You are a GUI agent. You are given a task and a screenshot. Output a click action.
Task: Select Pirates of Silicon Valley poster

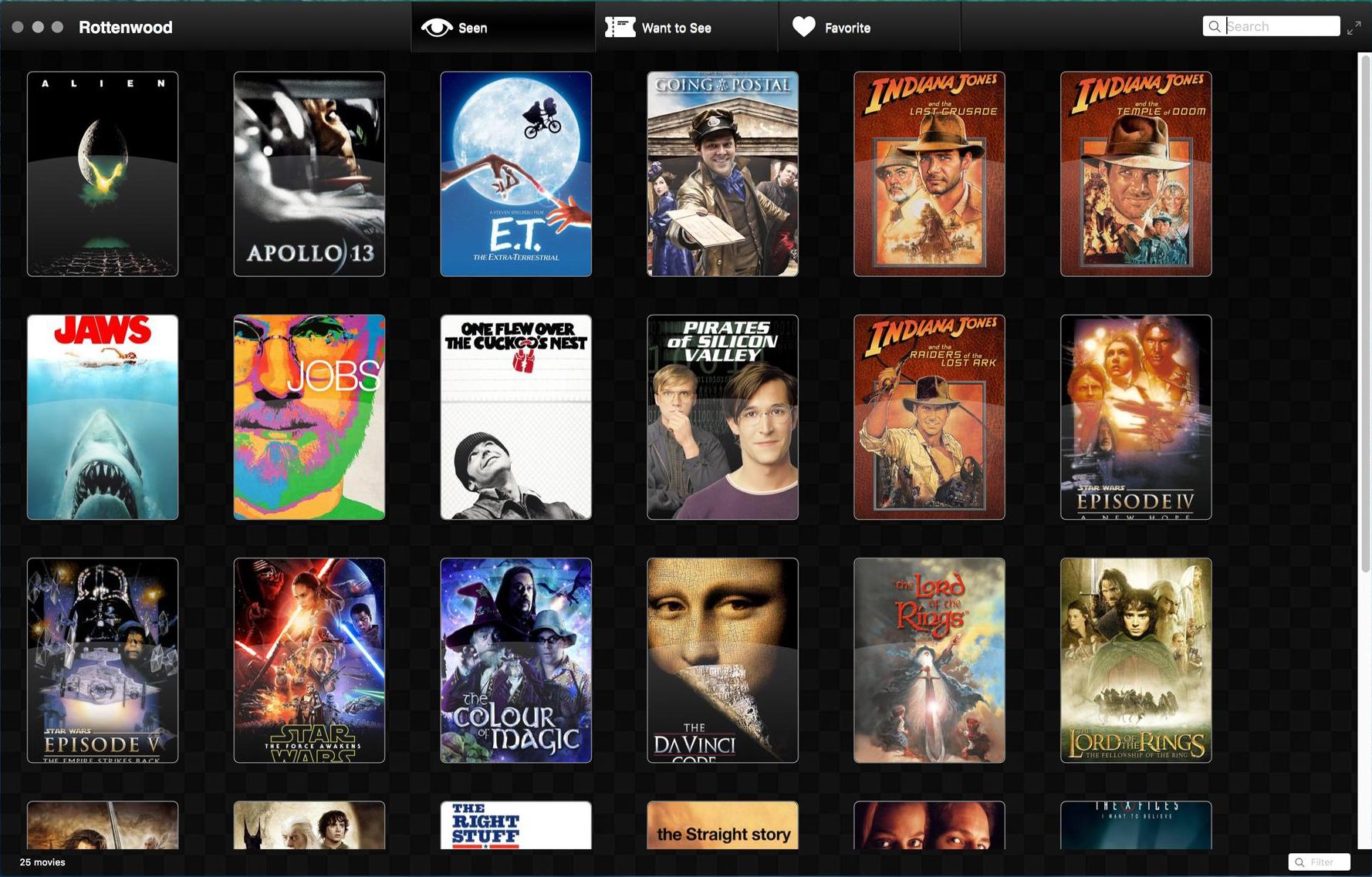click(723, 417)
